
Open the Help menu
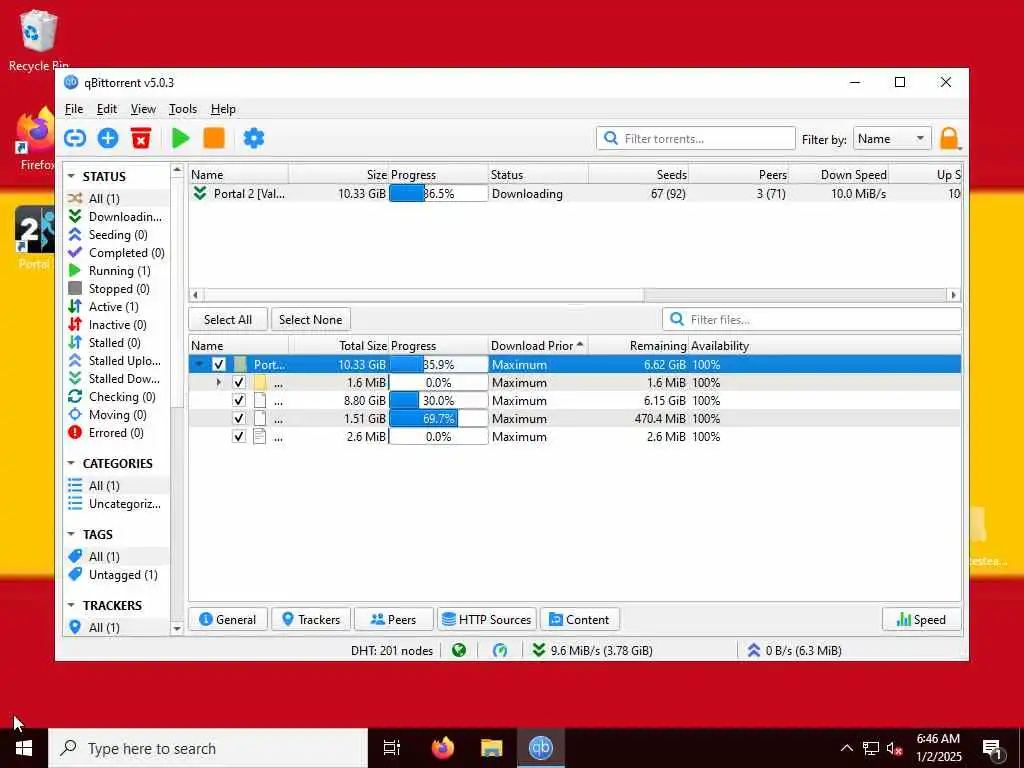click(223, 109)
